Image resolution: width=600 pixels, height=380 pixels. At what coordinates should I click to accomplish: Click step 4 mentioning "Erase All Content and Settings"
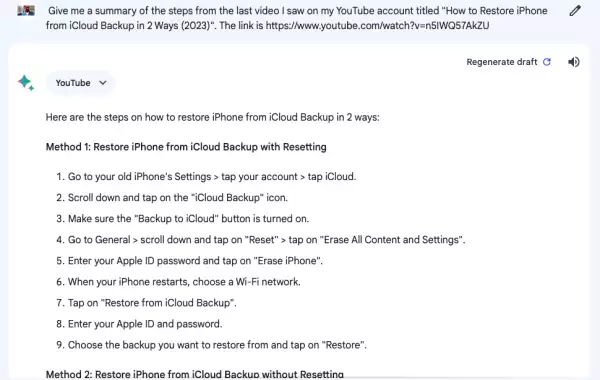[x=261, y=240]
